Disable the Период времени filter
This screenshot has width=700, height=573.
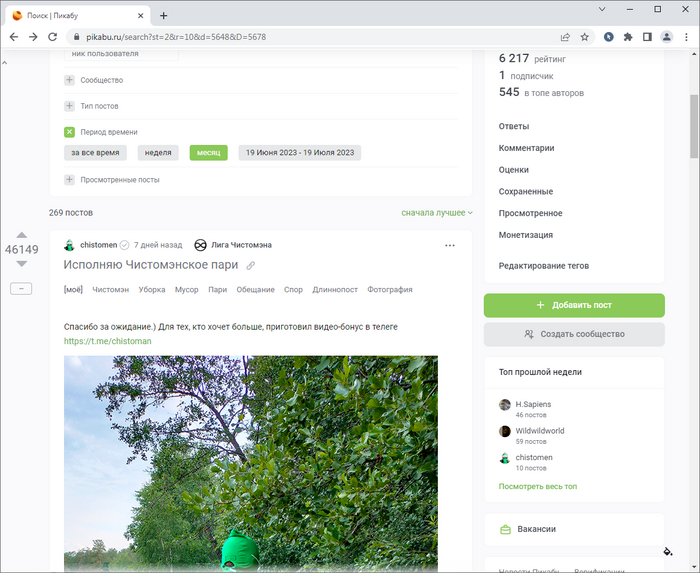click(69, 132)
